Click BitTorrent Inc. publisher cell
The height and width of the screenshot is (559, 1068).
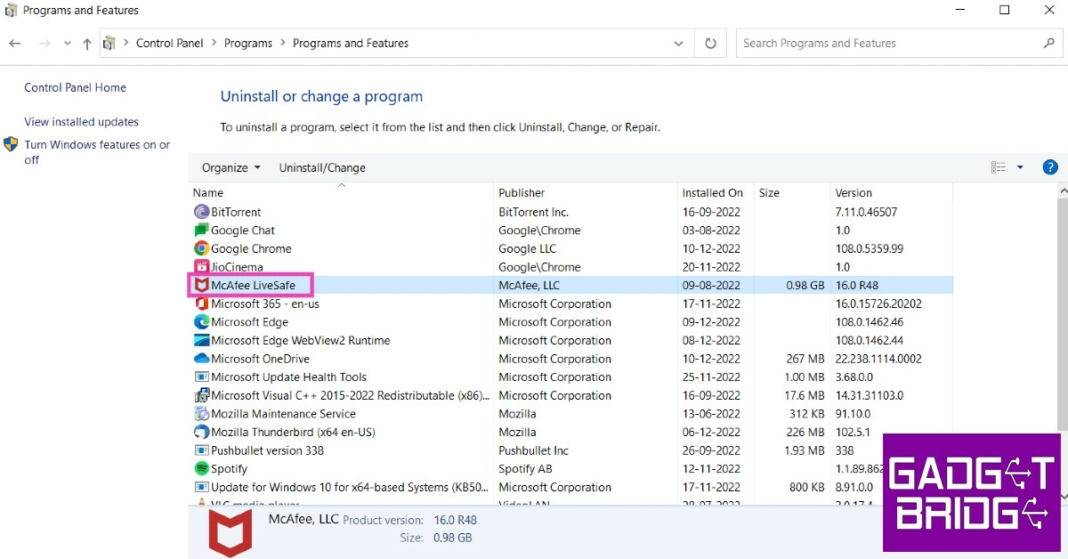533,212
